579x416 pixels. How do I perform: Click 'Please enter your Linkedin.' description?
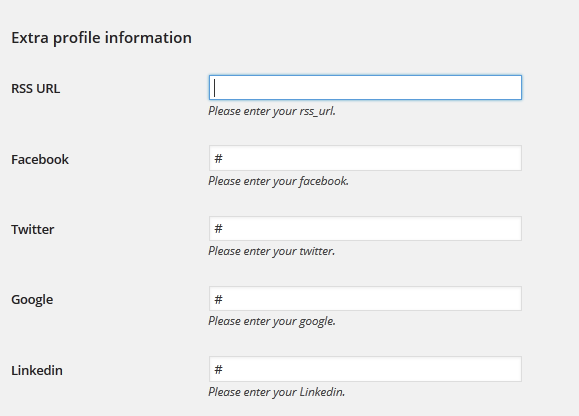point(277,392)
